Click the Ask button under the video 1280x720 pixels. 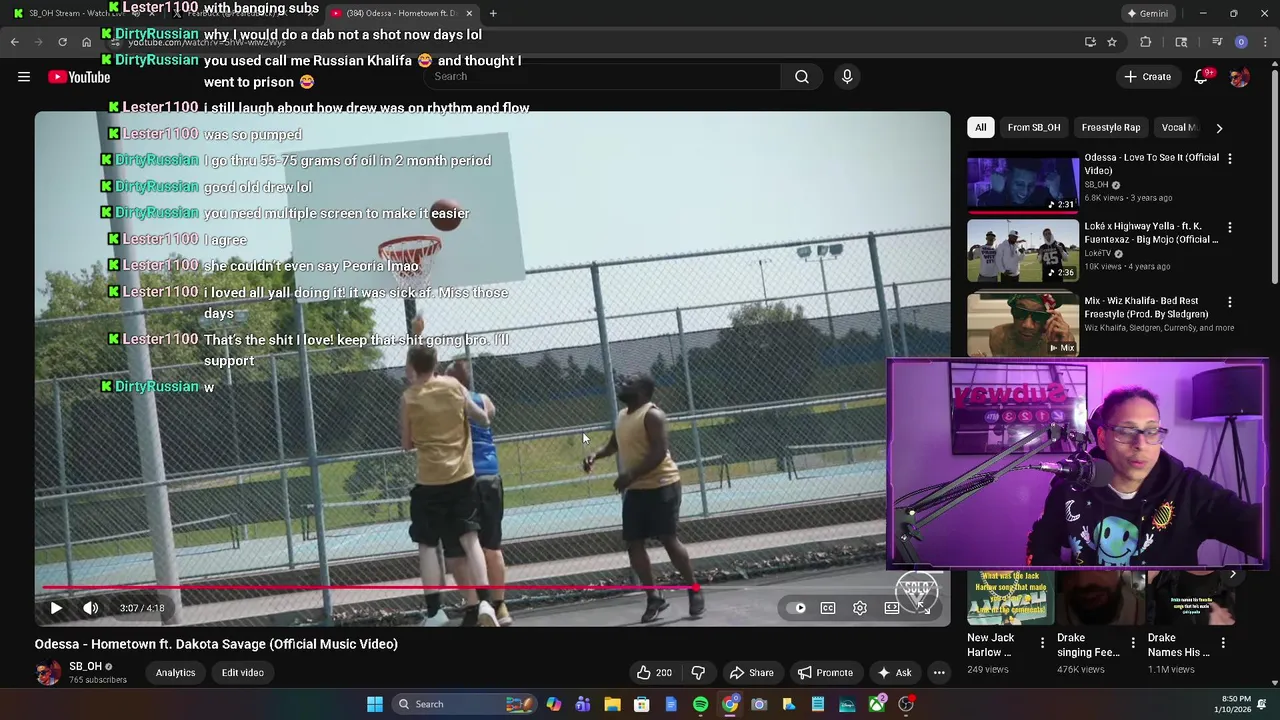coord(894,673)
